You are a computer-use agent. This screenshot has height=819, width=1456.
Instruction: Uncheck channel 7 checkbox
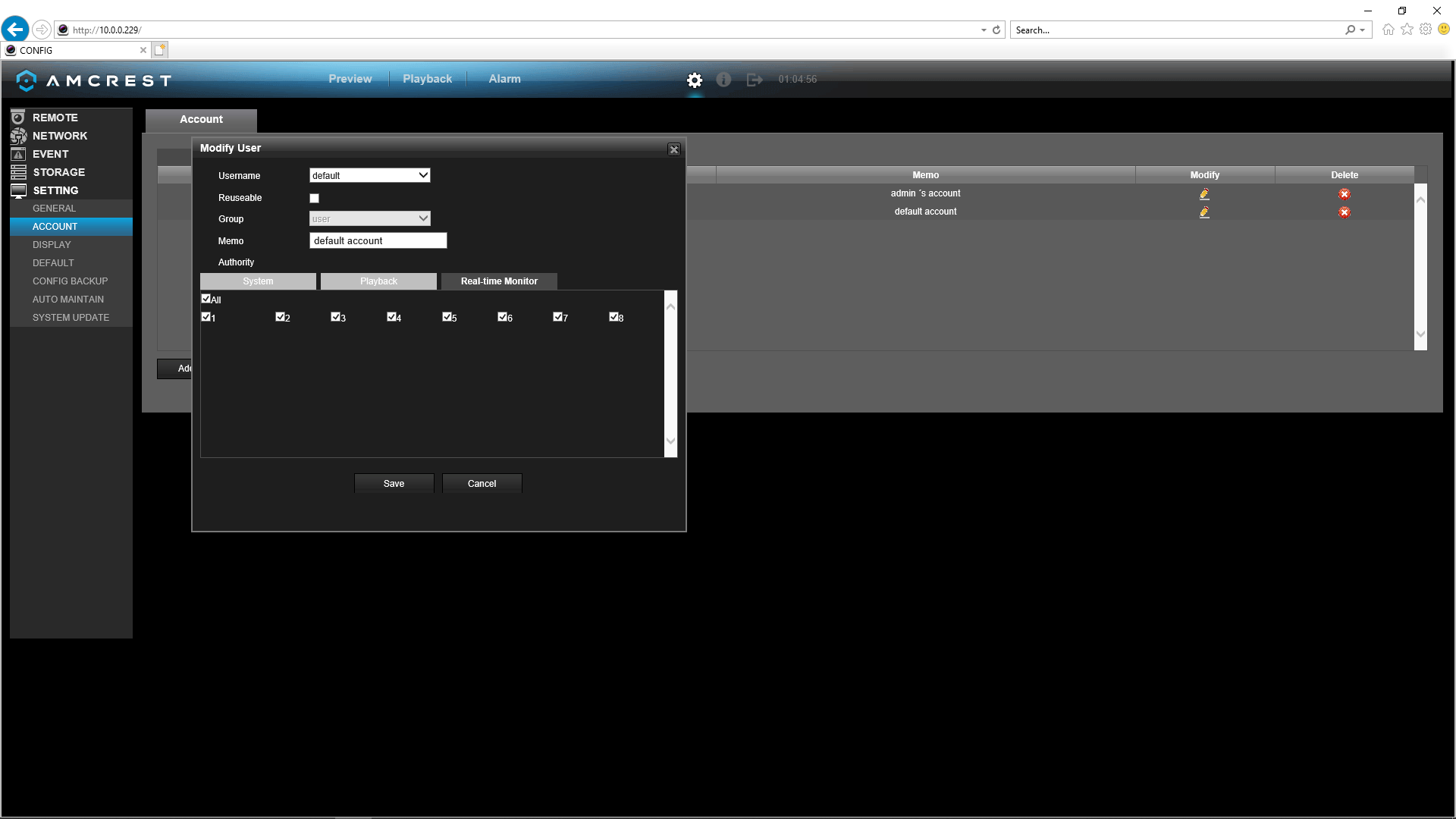pos(557,317)
